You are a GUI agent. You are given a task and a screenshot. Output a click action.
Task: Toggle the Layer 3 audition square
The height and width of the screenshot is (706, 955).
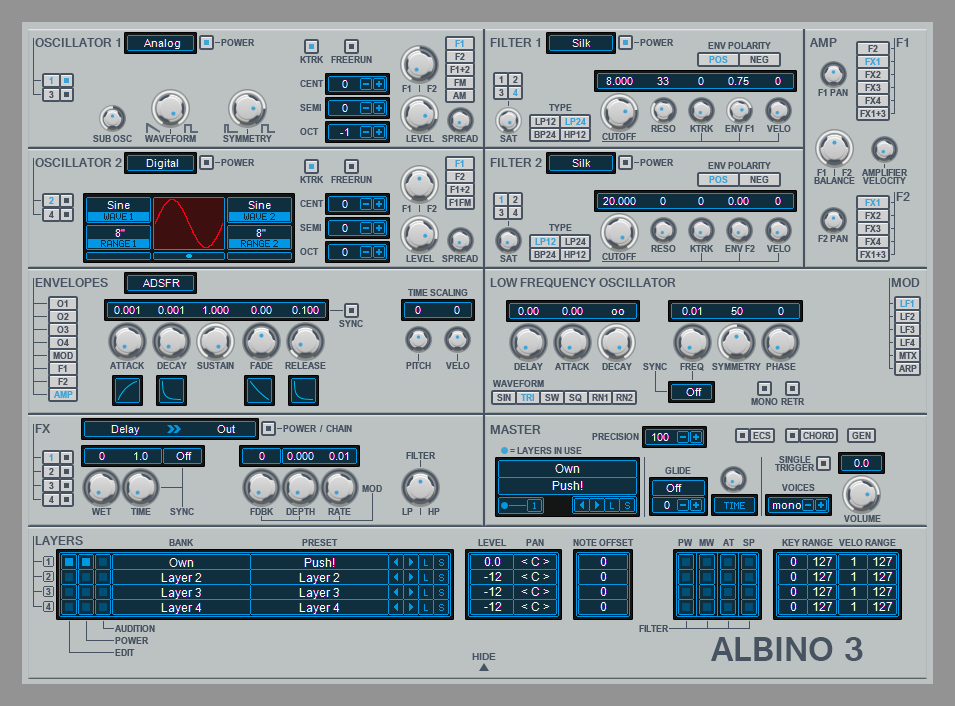coord(103,592)
